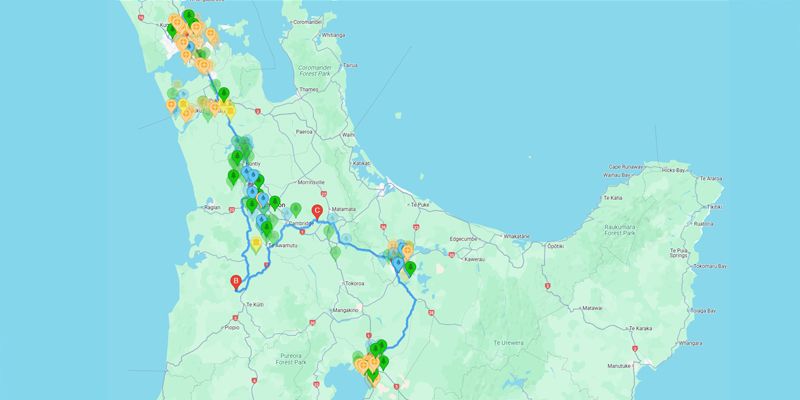Image resolution: width=800 pixels, height=400 pixels.
Task: Click the Whitianga town label
Action: [x=334, y=35]
